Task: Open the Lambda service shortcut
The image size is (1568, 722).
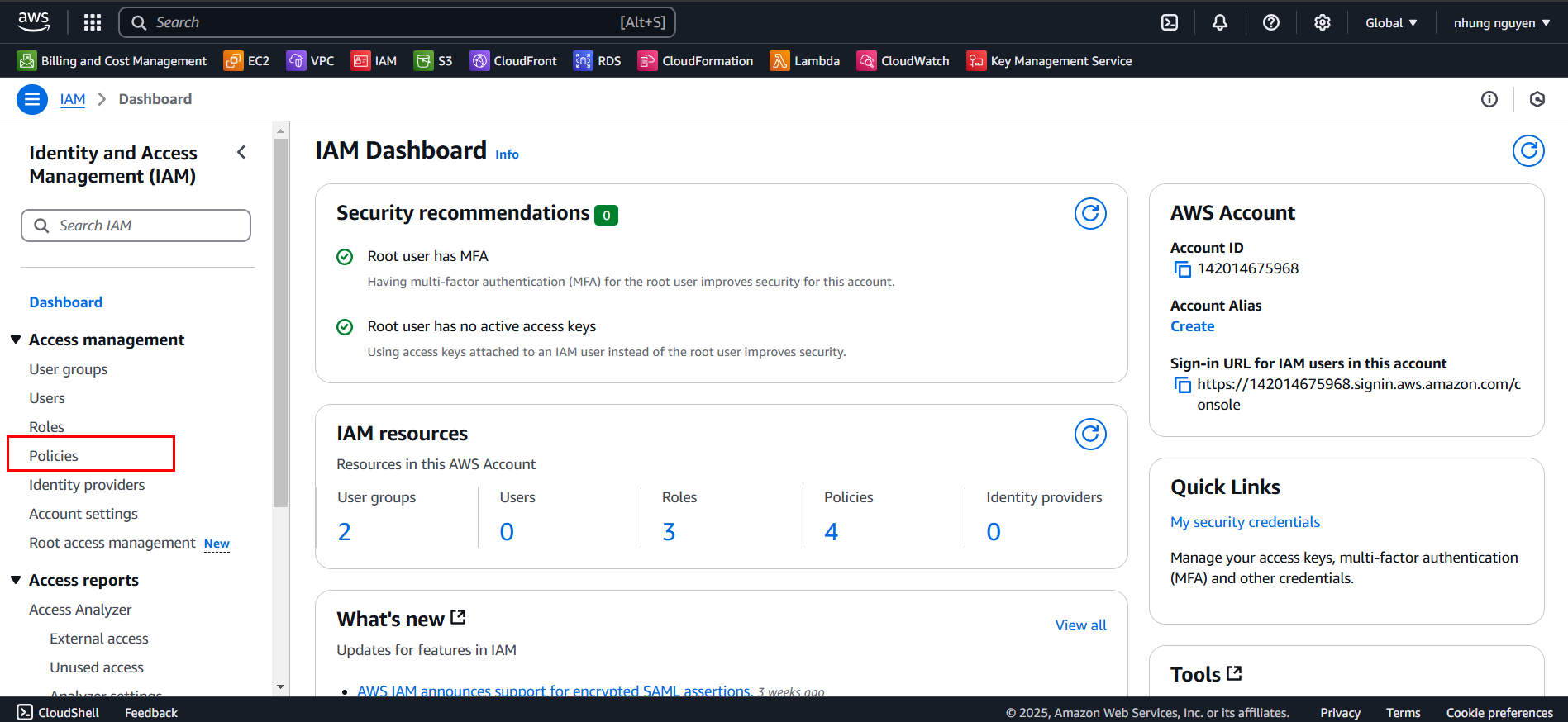Action: (804, 60)
